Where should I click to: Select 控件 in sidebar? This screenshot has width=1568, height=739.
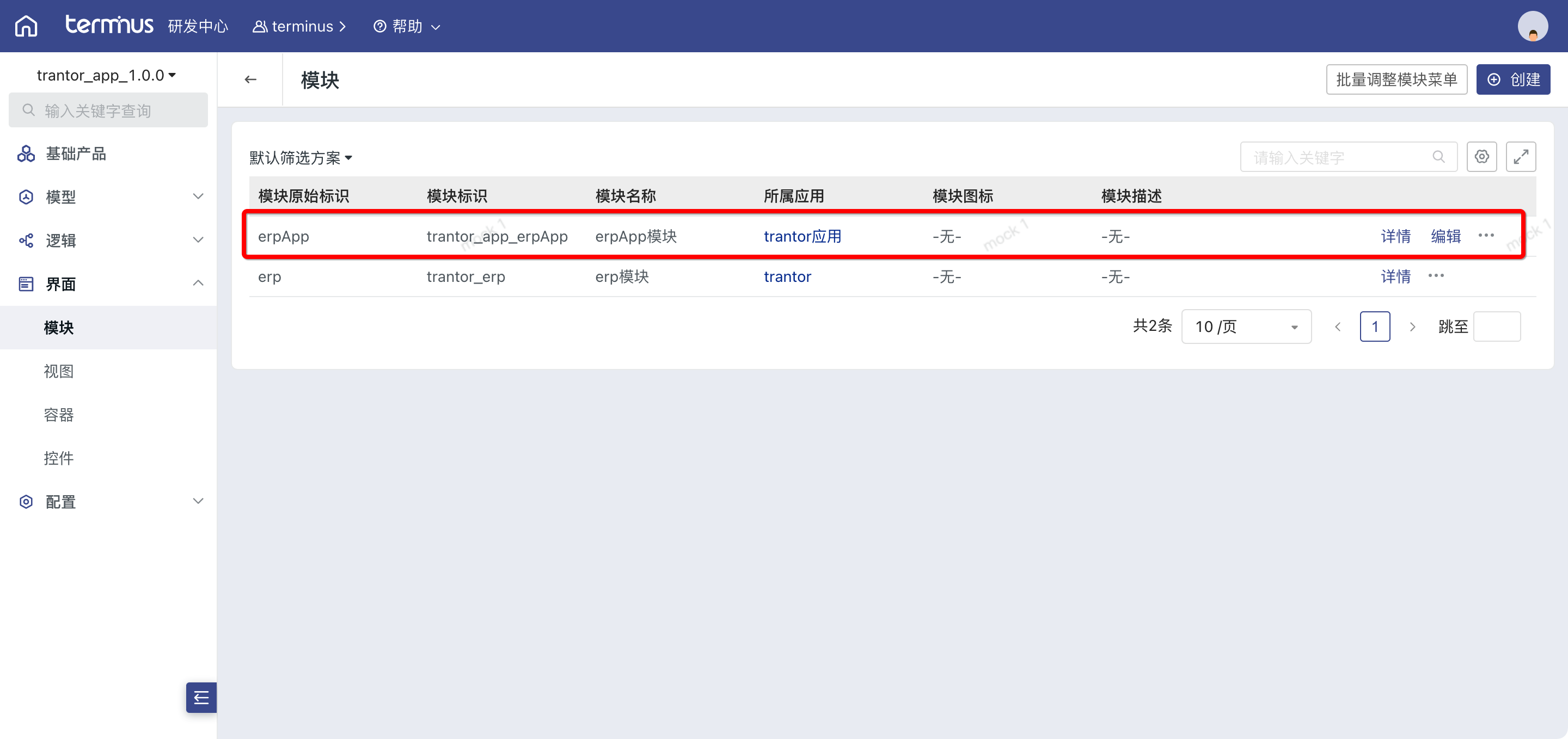pyautogui.click(x=108, y=458)
